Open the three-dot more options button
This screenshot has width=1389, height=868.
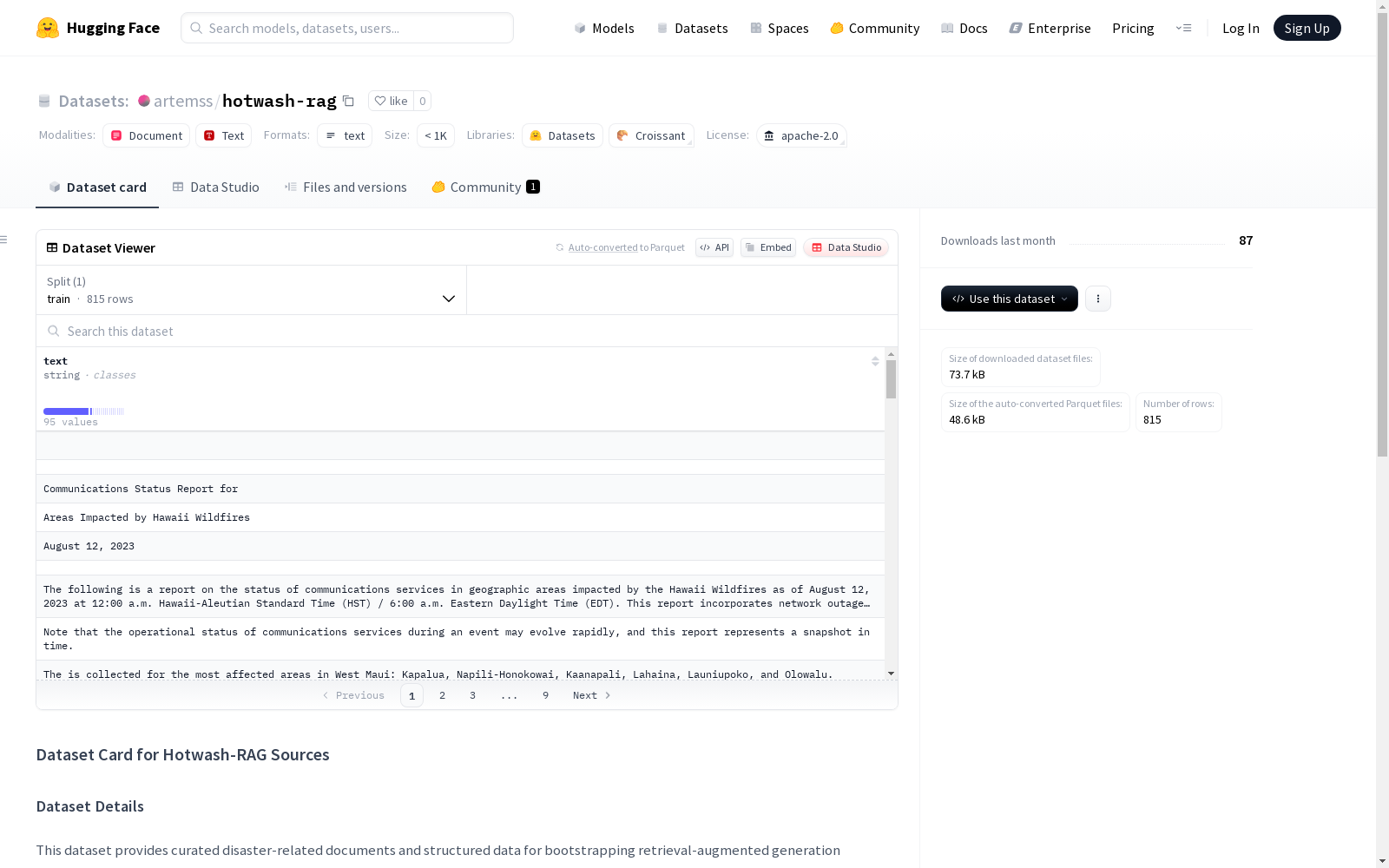1098,299
